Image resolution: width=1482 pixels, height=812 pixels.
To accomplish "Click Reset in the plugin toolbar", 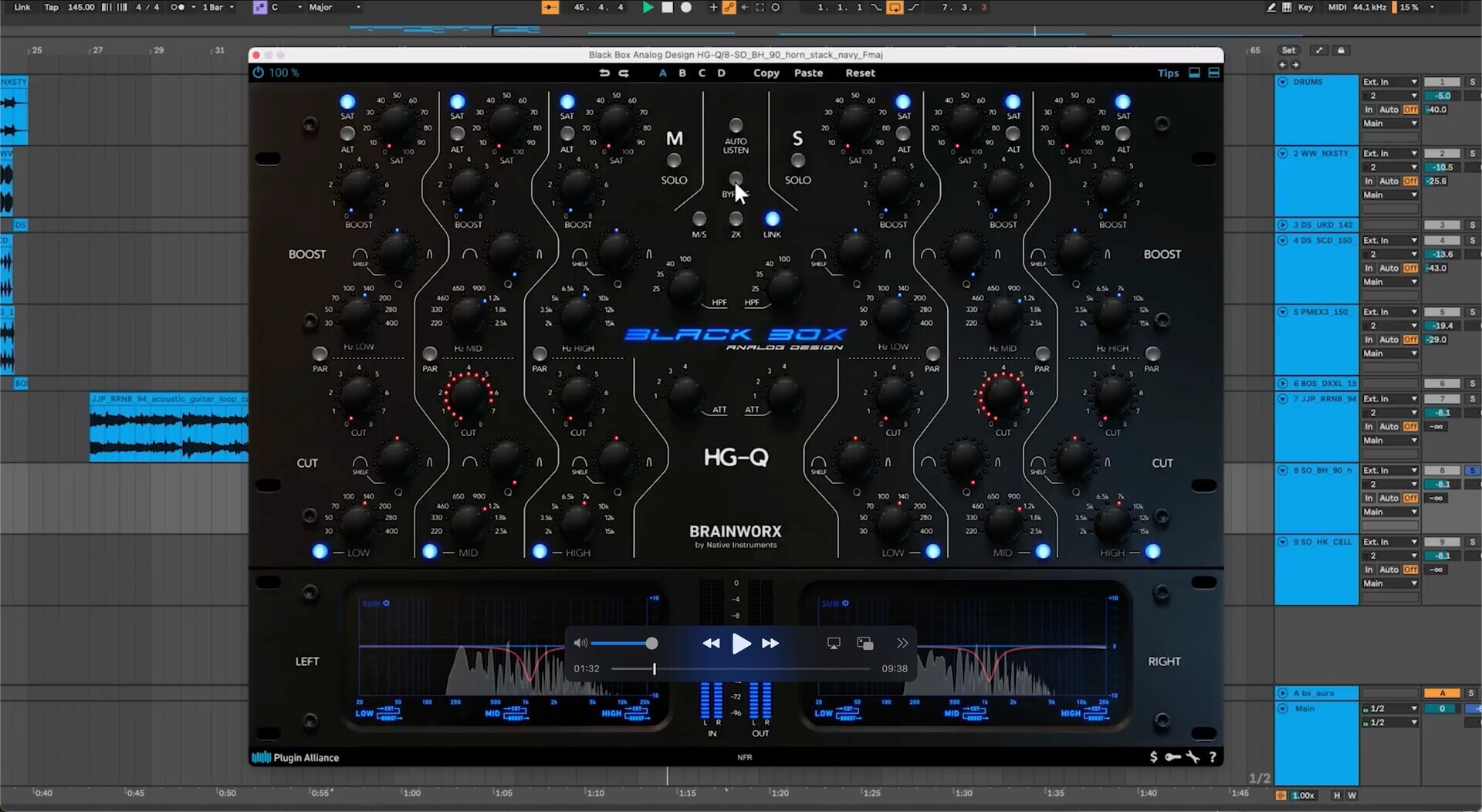I will click(860, 73).
